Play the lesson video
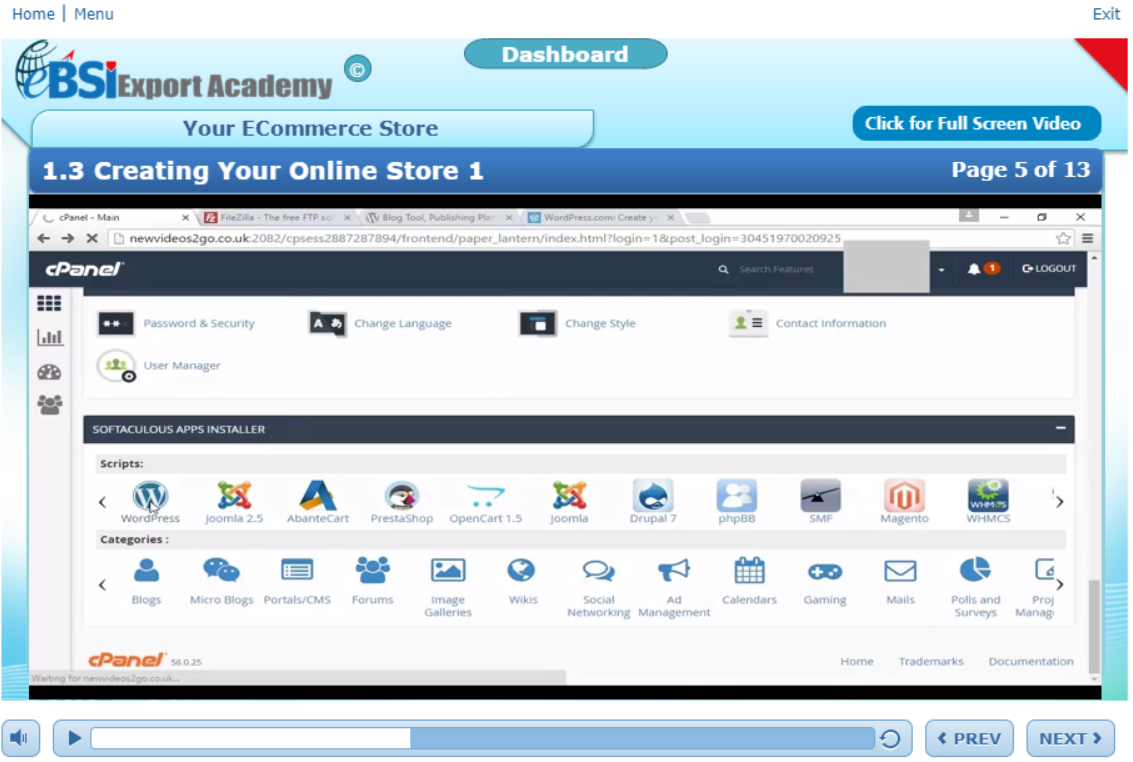Image resolution: width=1133 pixels, height=762 pixels. point(74,738)
